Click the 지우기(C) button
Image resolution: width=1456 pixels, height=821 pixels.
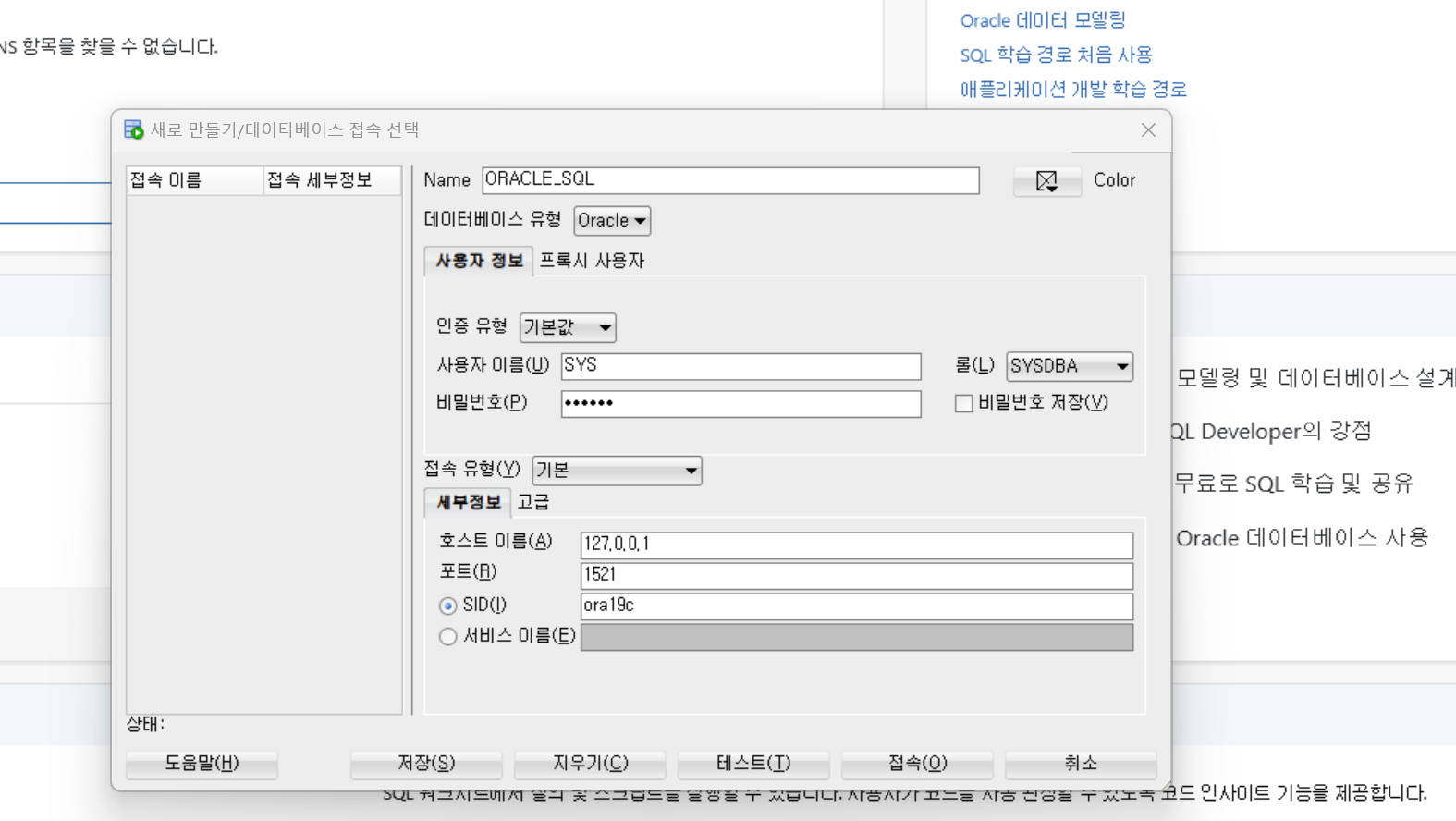pos(590,764)
